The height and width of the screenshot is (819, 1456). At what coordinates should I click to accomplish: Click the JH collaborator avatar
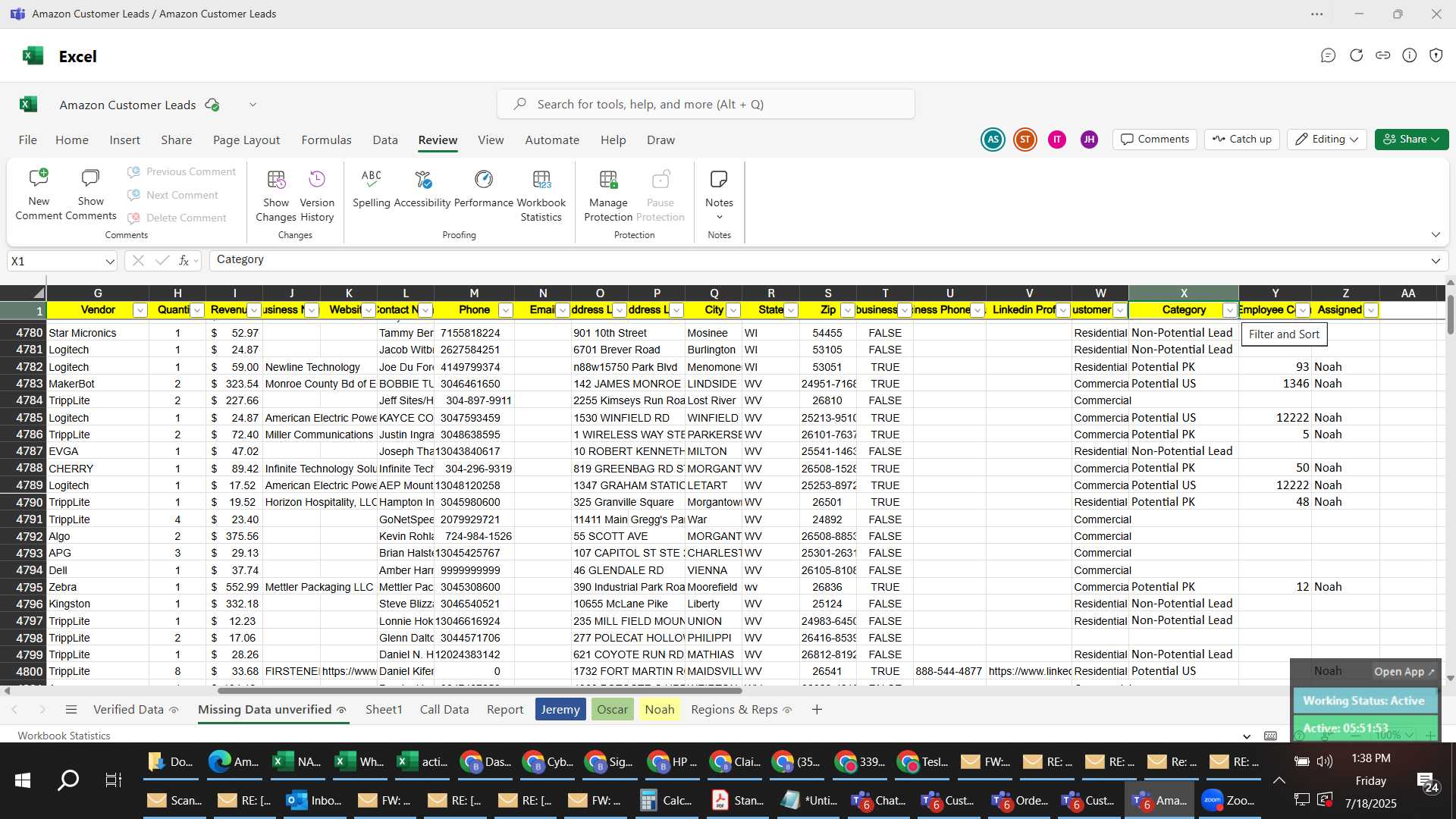pyautogui.click(x=1089, y=140)
